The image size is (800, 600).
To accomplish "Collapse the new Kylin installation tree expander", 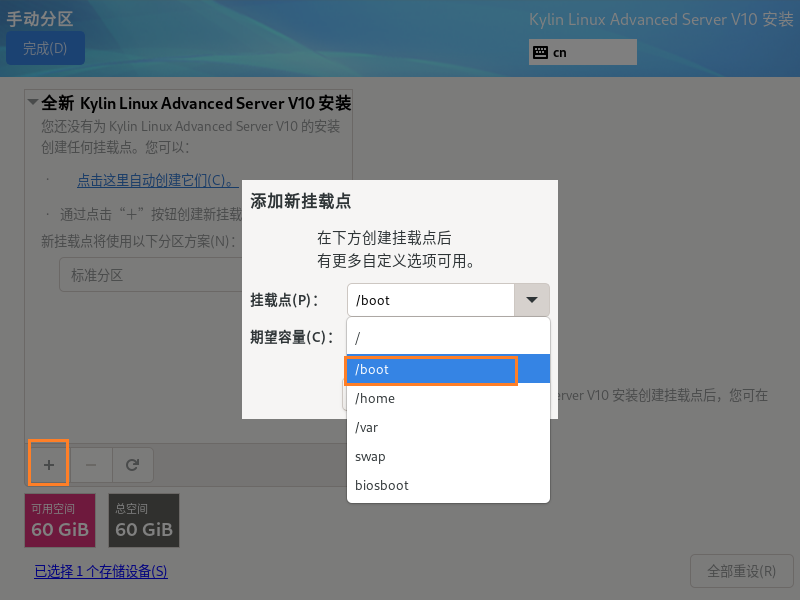I will click(x=33, y=103).
